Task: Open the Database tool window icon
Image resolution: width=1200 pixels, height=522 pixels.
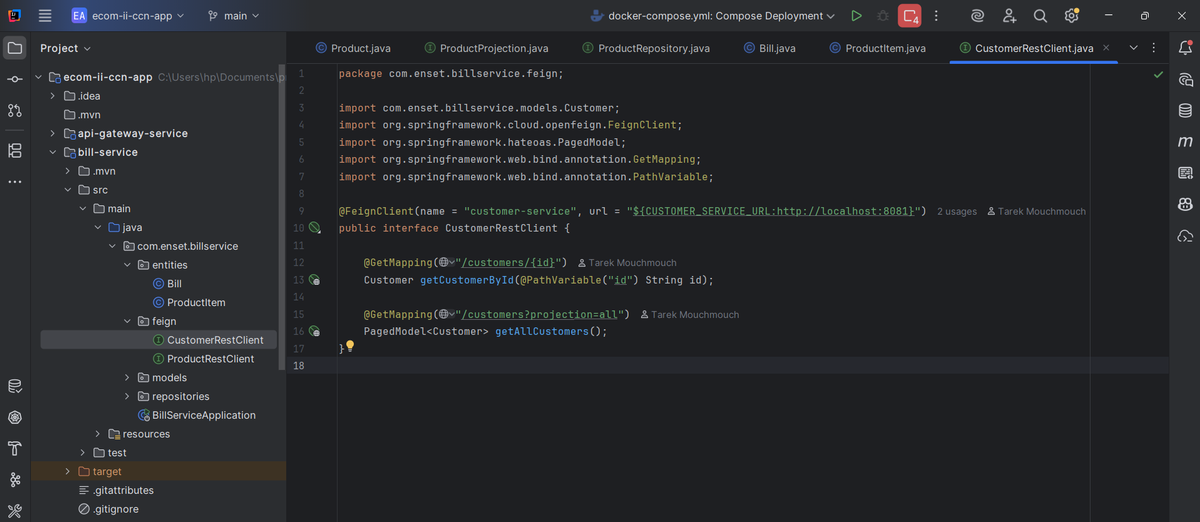Action: pyautogui.click(x=1185, y=110)
